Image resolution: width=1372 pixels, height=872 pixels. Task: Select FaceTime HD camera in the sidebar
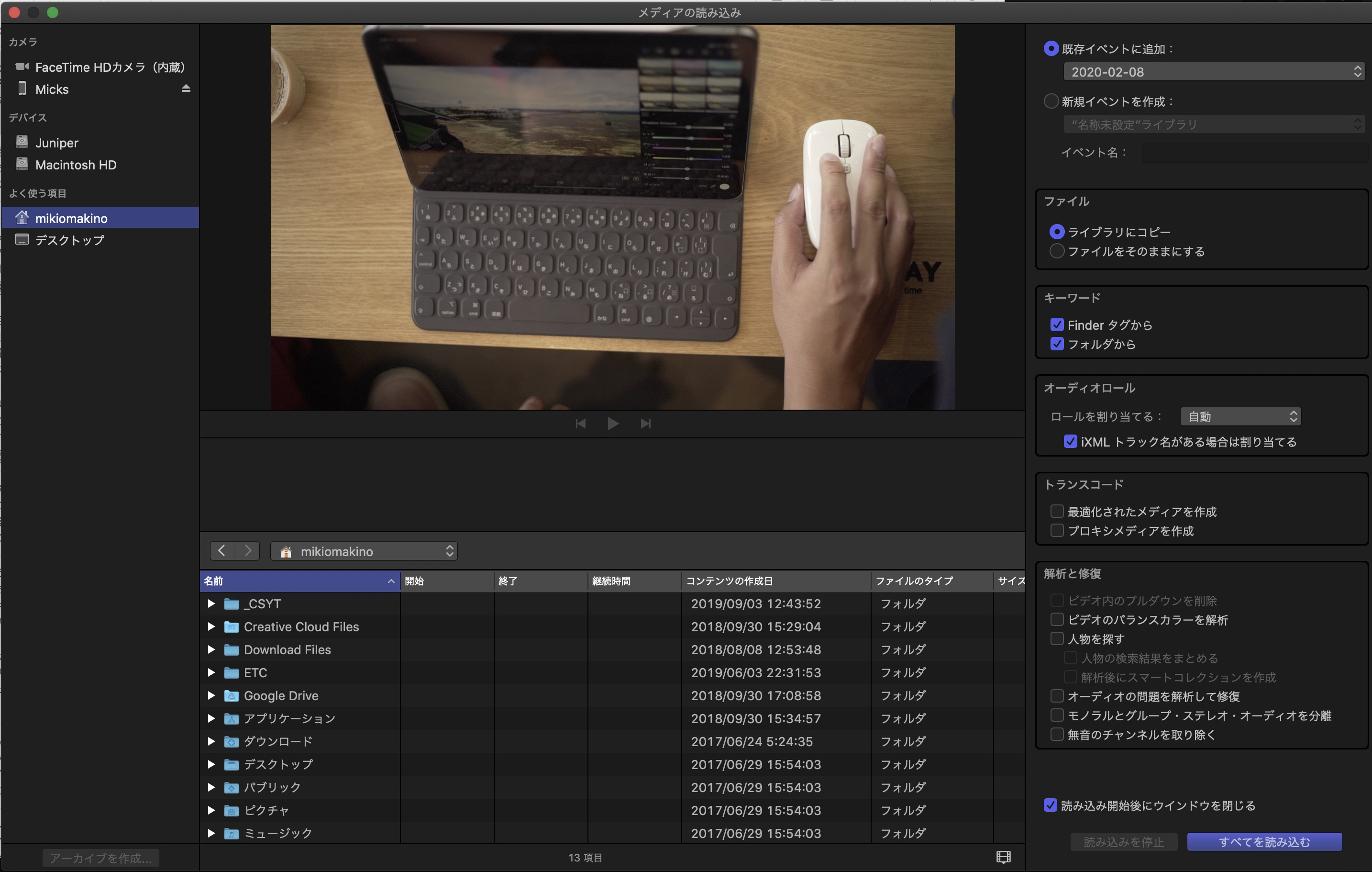110,67
